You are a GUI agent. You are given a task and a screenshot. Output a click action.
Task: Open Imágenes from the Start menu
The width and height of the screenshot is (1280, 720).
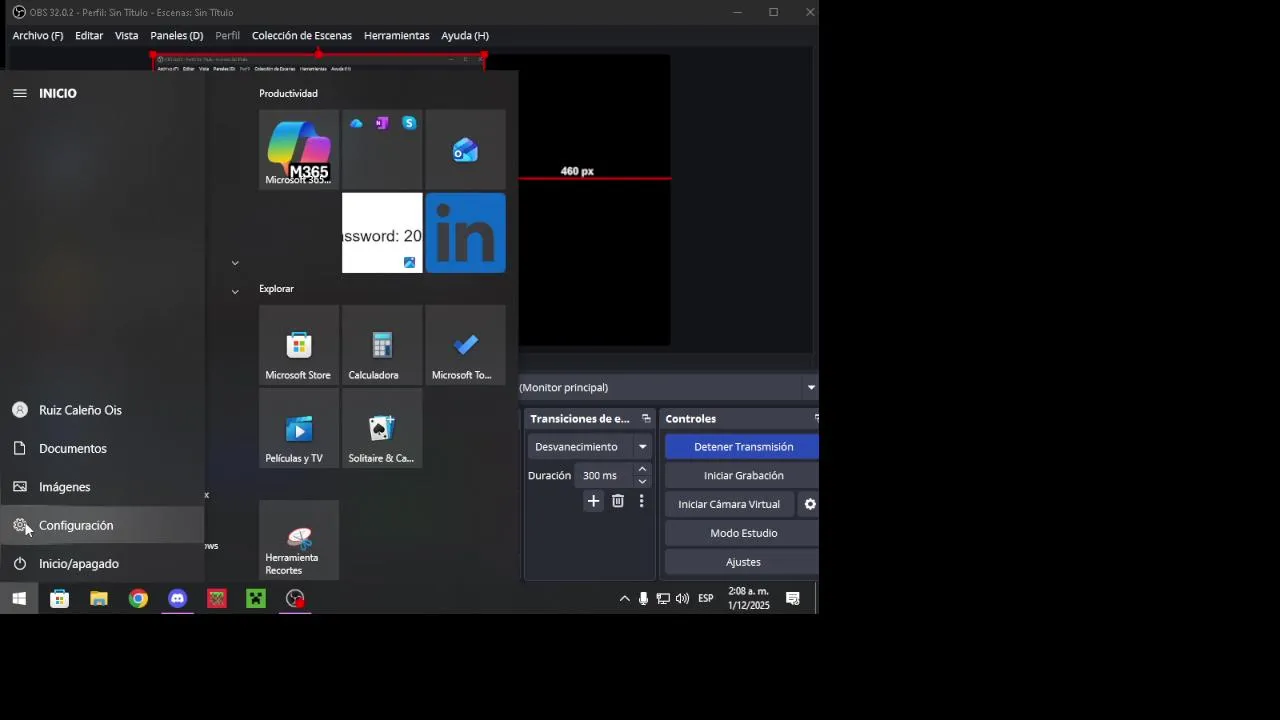[x=102, y=487]
